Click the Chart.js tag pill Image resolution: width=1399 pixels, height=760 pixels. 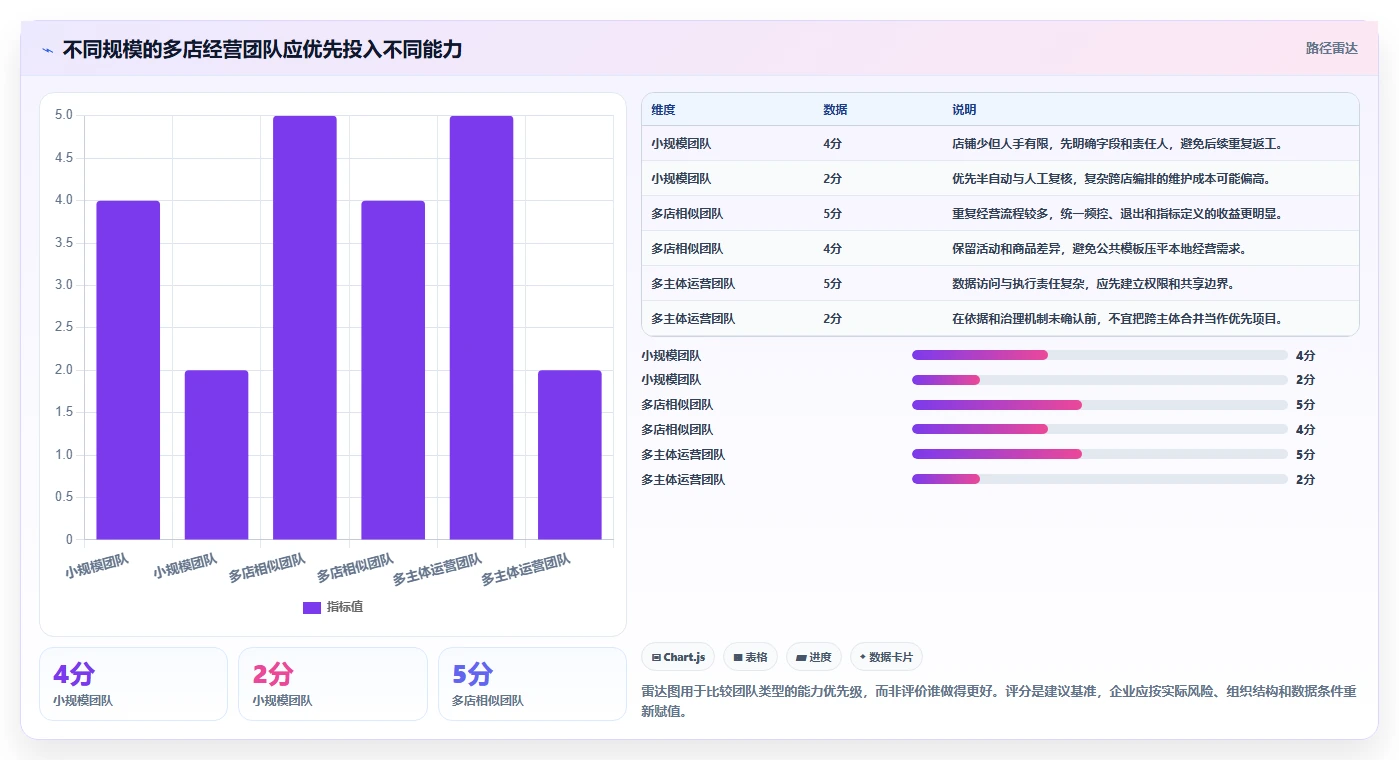pos(678,657)
